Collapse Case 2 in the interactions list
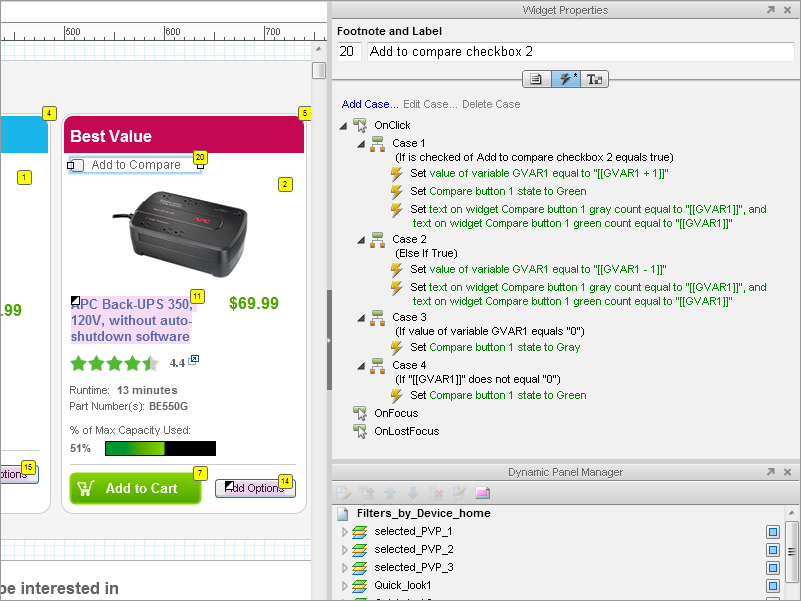 [362, 240]
